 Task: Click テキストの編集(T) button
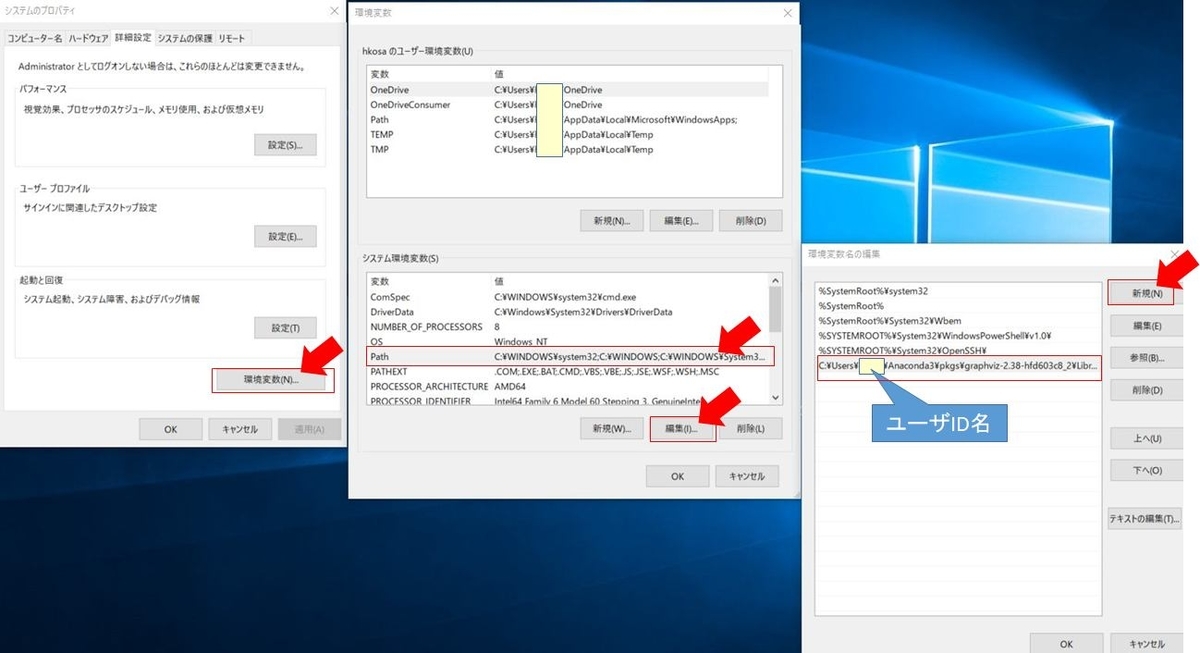click(x=1144, y=518)
